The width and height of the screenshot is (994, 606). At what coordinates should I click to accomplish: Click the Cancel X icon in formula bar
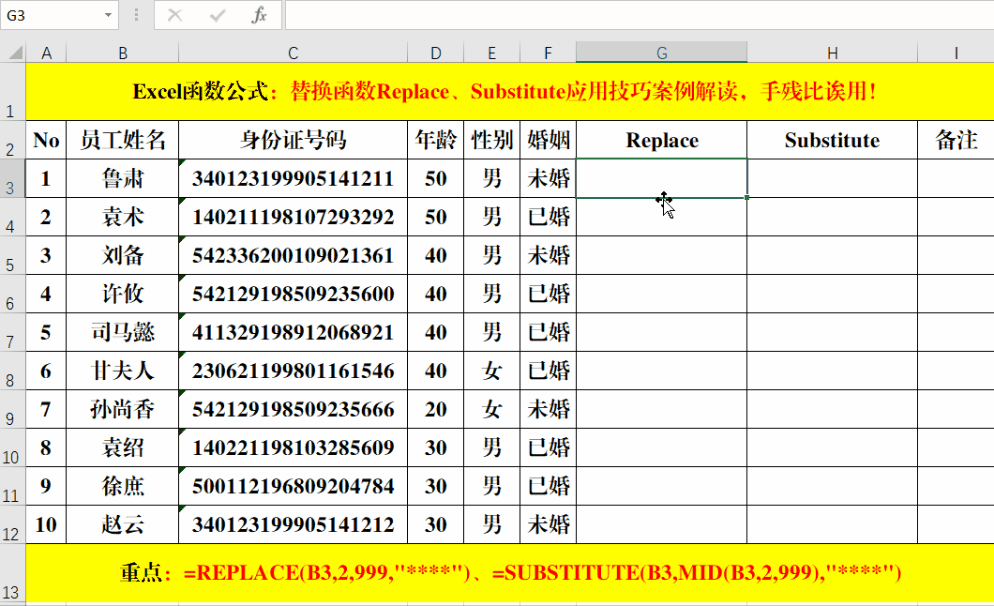[x=175, y=15]
